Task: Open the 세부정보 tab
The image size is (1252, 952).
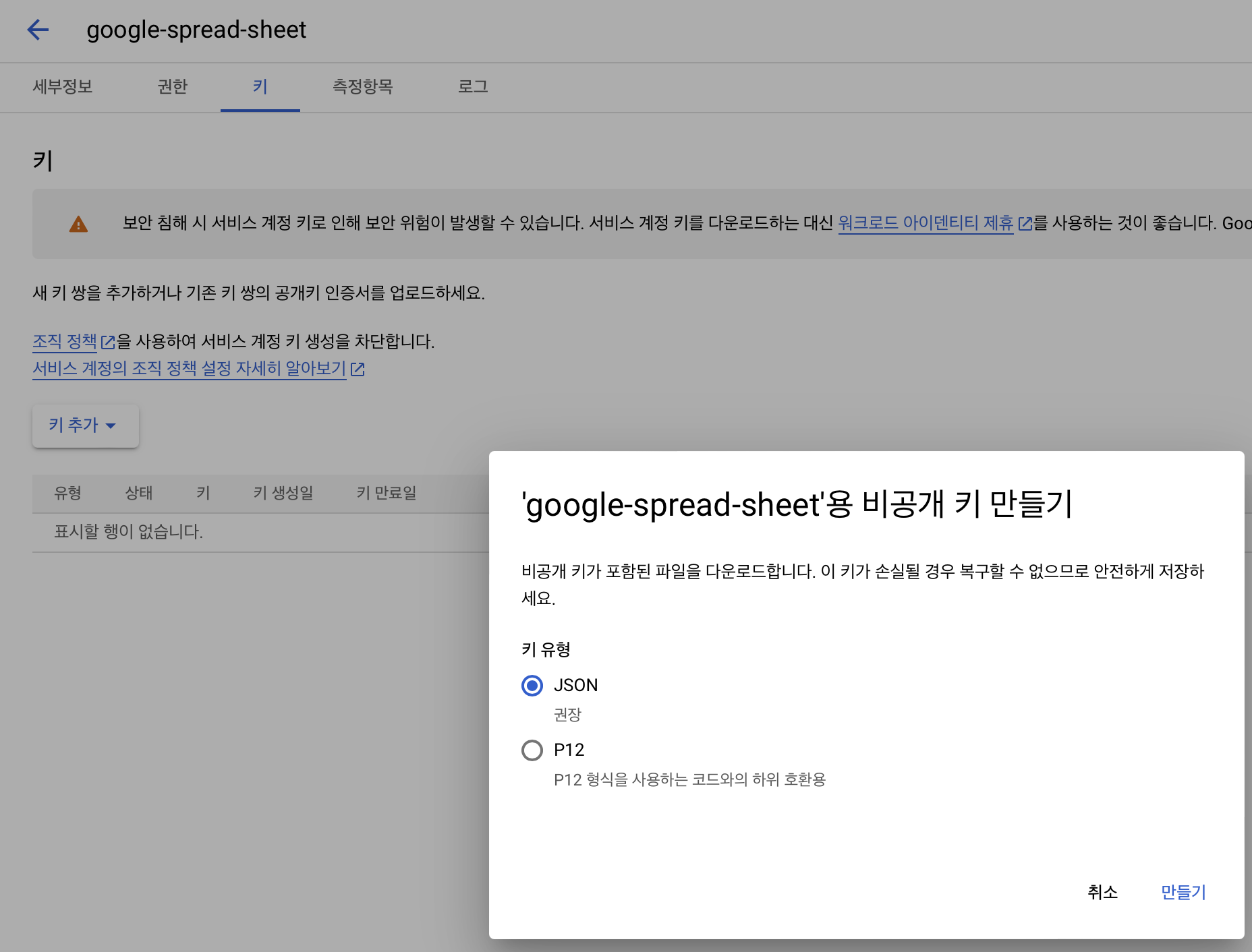Action: coord(63,87)
